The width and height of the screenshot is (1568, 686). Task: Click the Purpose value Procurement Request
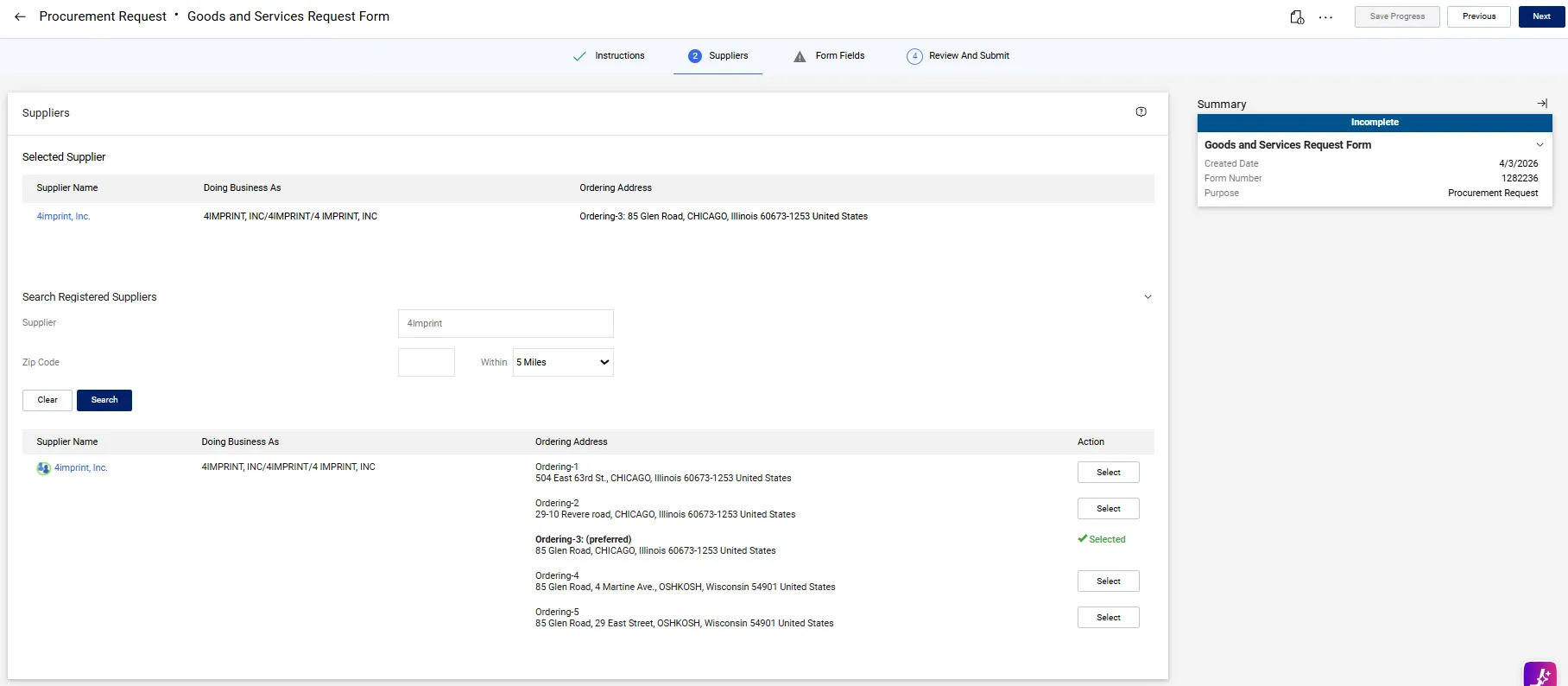pyautogui.click(x=1493, y=194)
